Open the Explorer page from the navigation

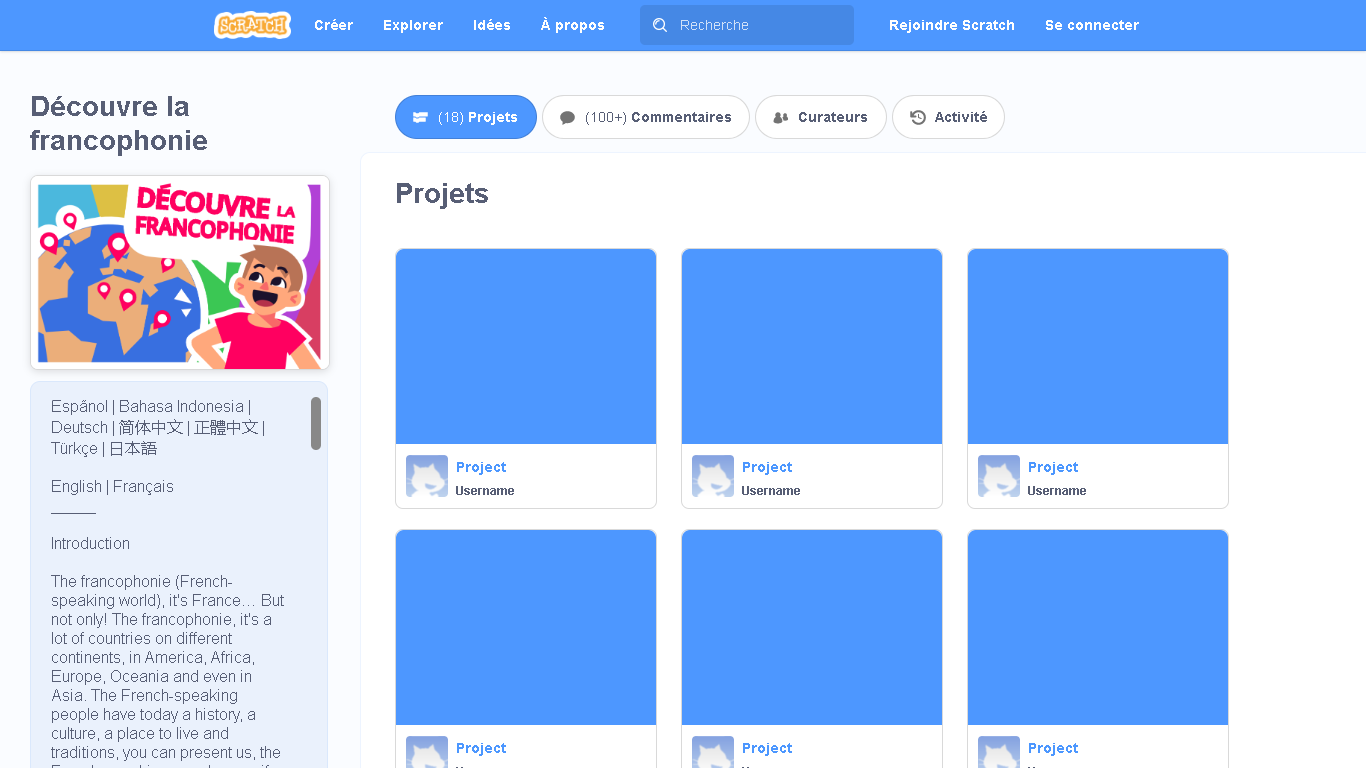click(413, 25)
